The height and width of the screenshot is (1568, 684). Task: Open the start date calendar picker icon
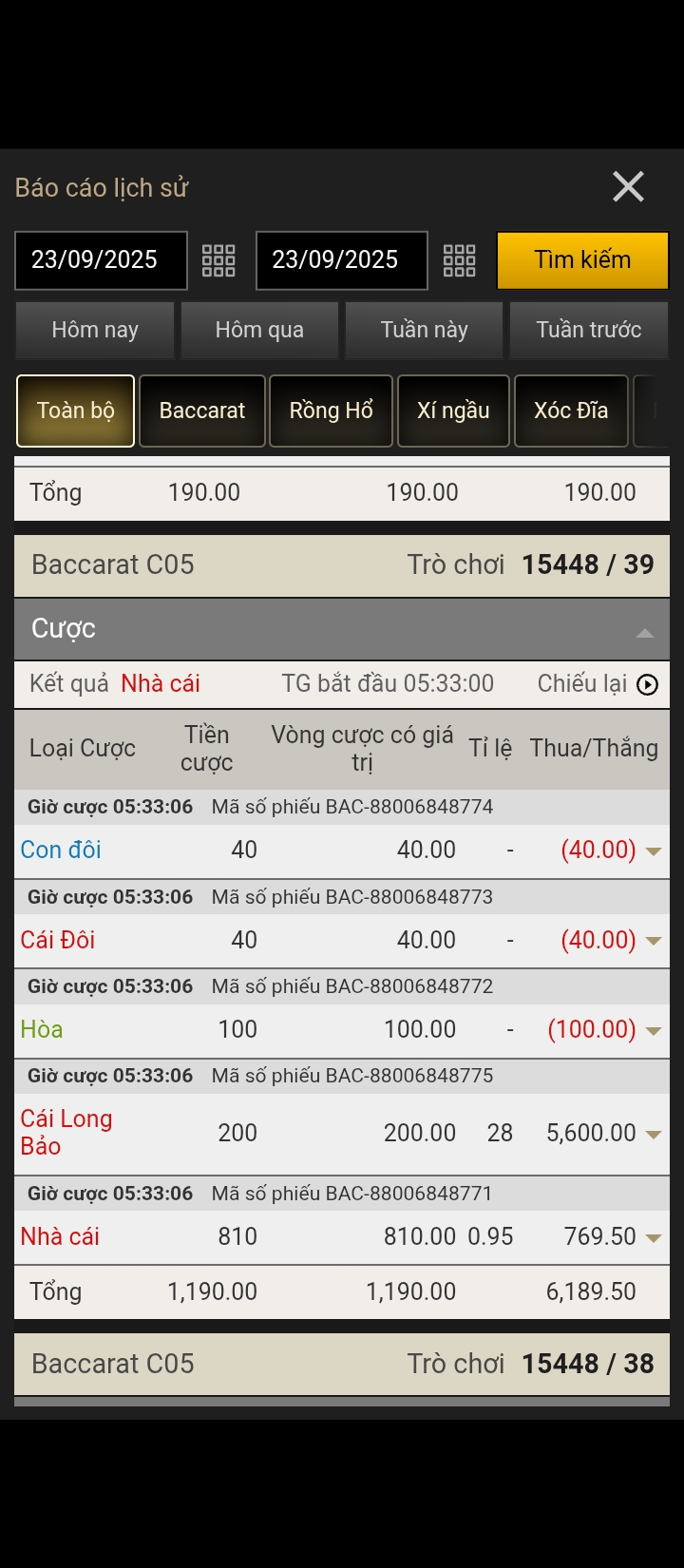pyautogui.click(x=218, y=260)
